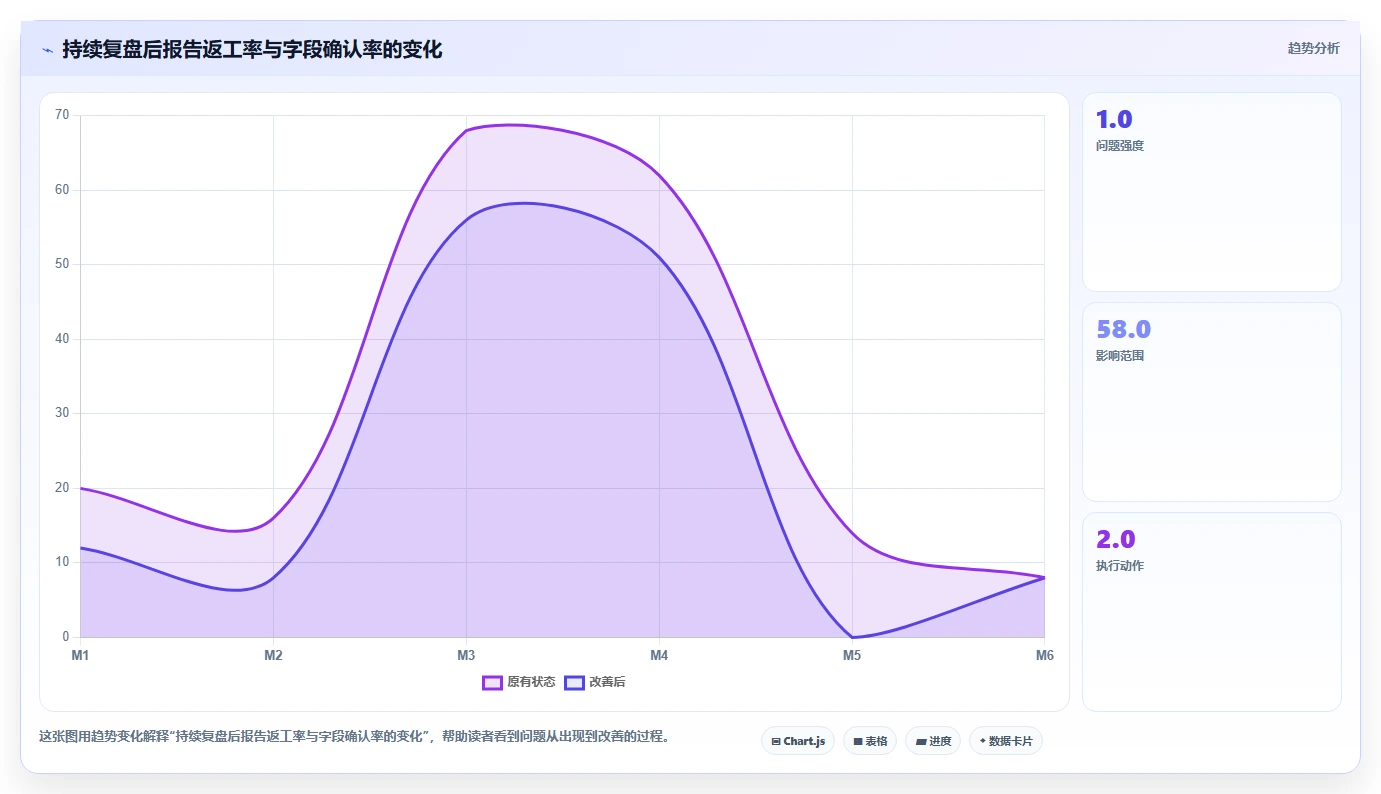Click the M3 x-axis label

click(x=466, y=655)
